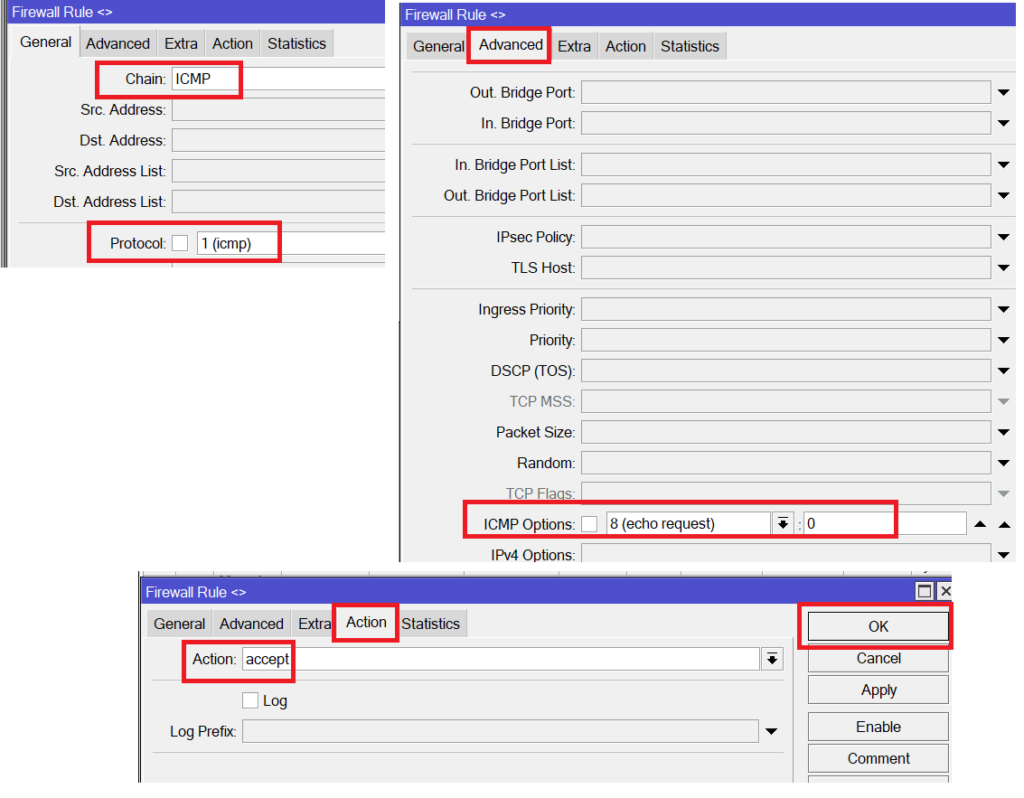Viewport: 1024px width, 798px height.
Task: Close the bottom Firewall Rule window
Action: point(945,591)
